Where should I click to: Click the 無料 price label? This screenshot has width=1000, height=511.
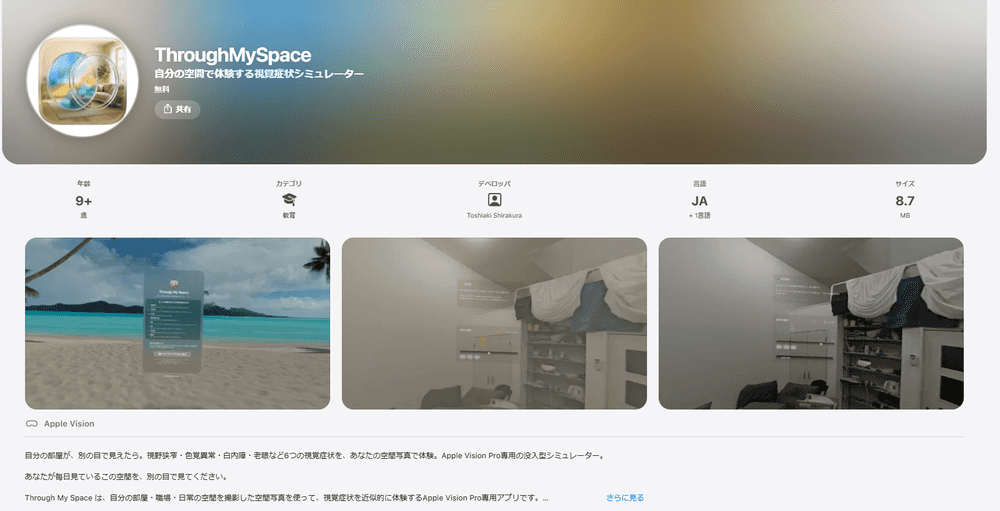coord(162,90)
